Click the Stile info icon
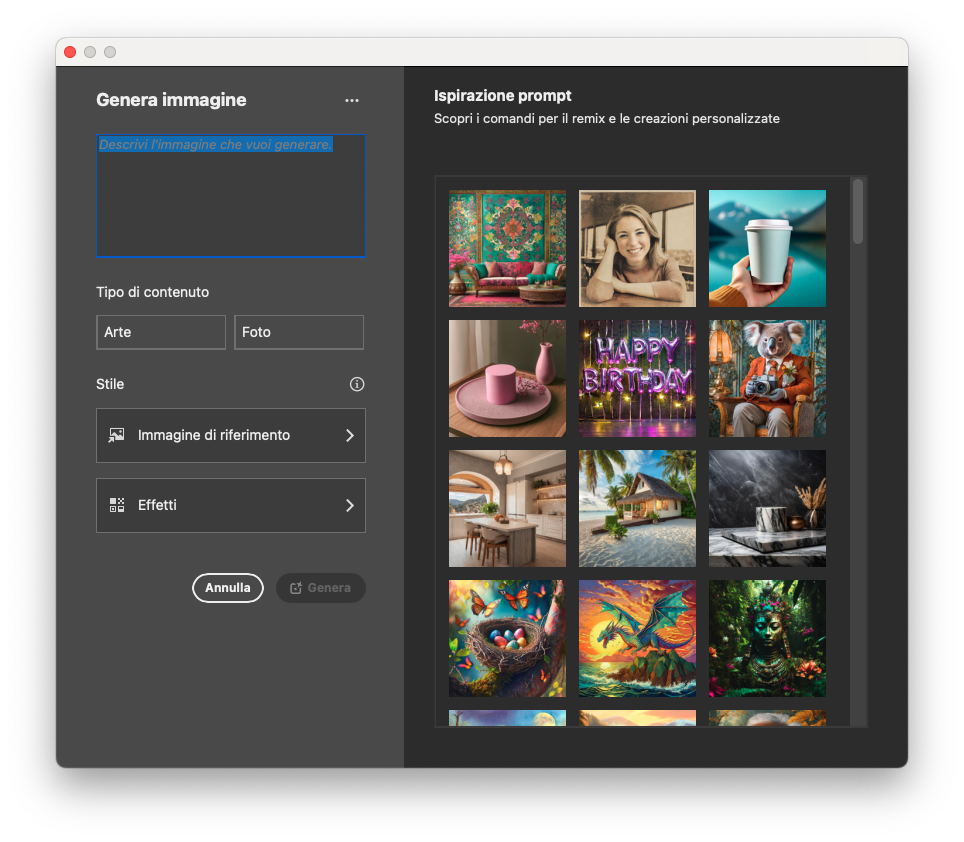 357,384
